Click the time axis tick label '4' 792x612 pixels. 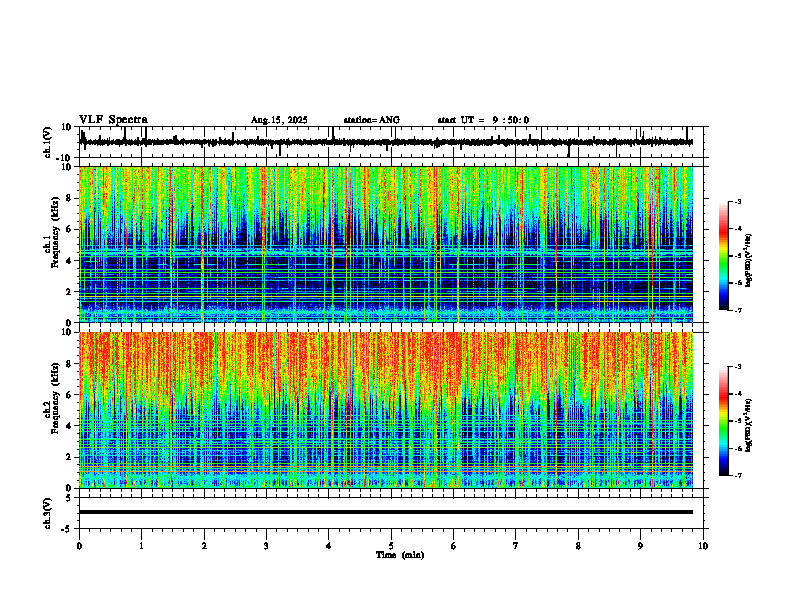[329, 546]
